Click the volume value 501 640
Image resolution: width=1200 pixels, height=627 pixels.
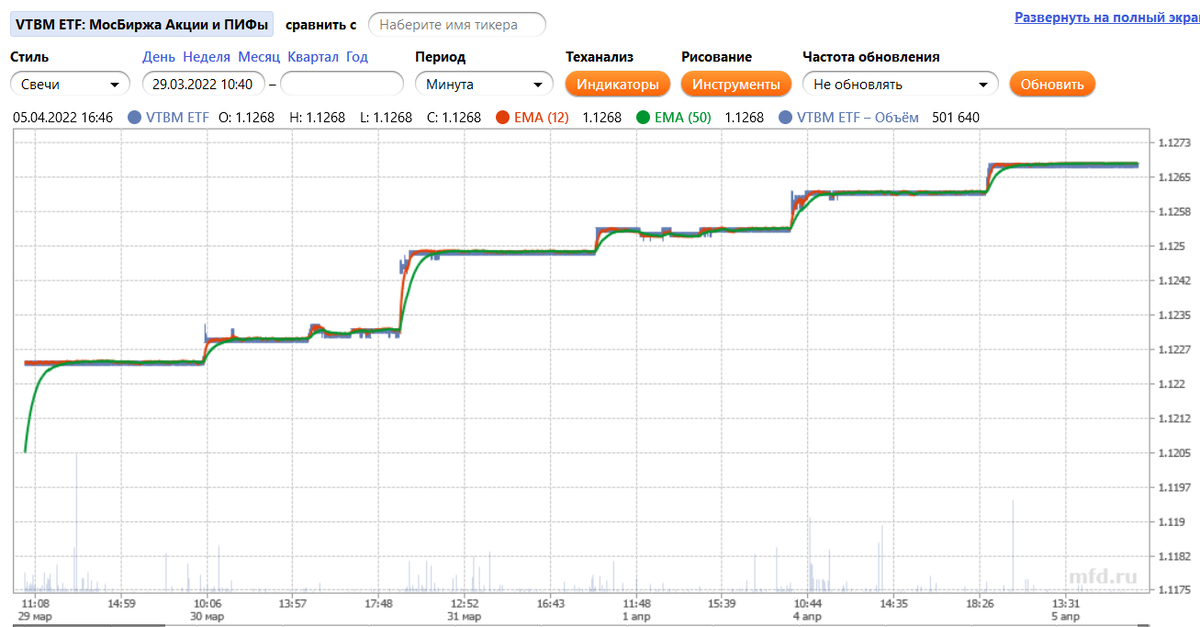(955, 118)
